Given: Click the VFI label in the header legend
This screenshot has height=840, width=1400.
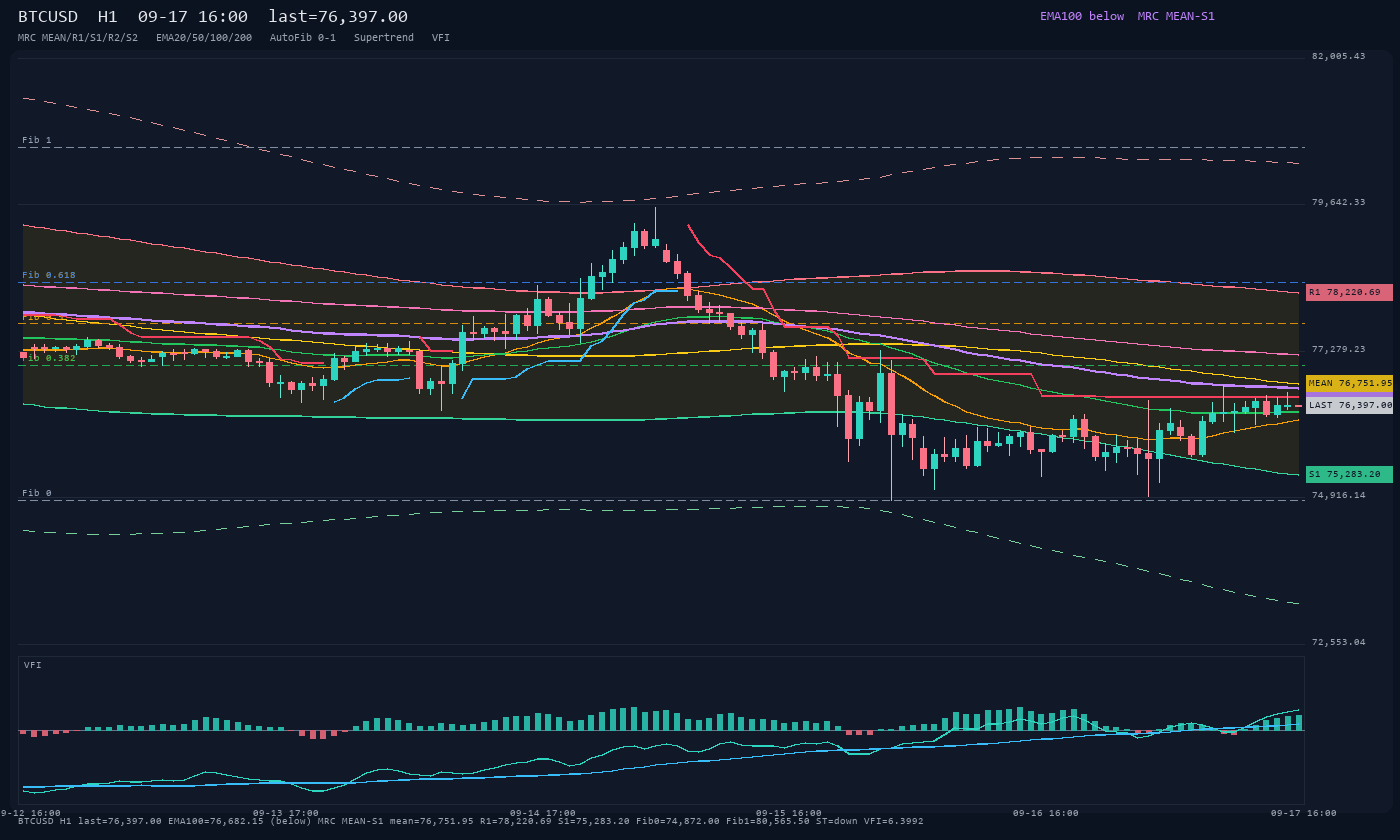Looking at the screenshot, I should click(441, 38).
